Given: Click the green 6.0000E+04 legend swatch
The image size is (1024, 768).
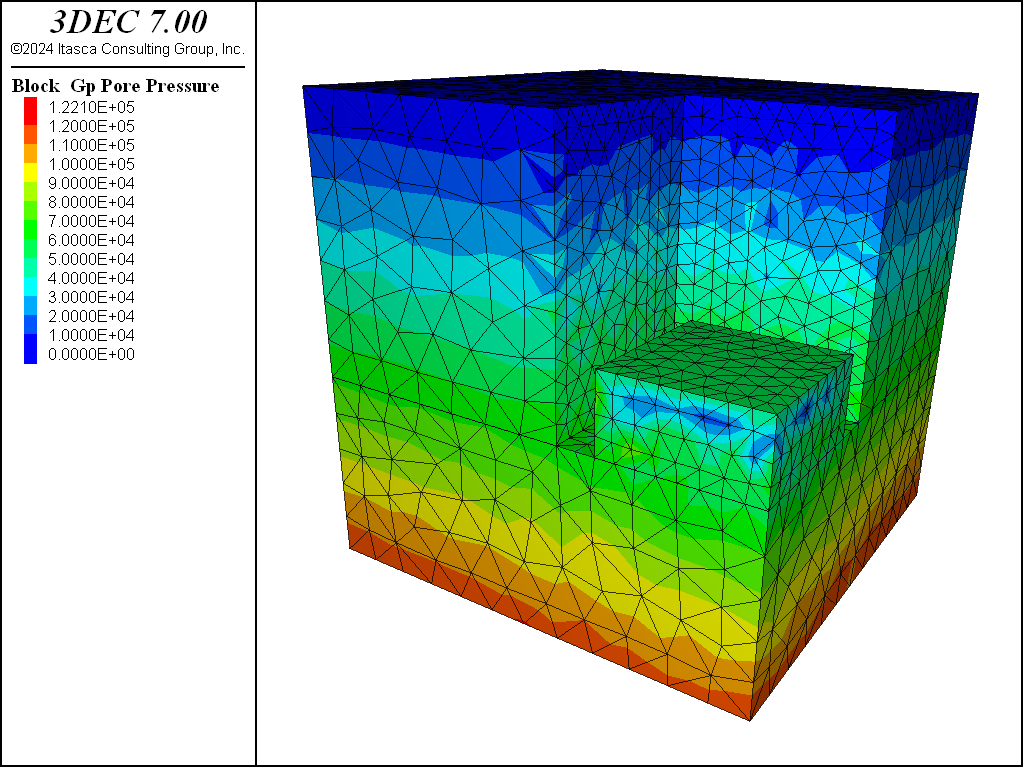Looking at the screenshot, I should point(31,230).
